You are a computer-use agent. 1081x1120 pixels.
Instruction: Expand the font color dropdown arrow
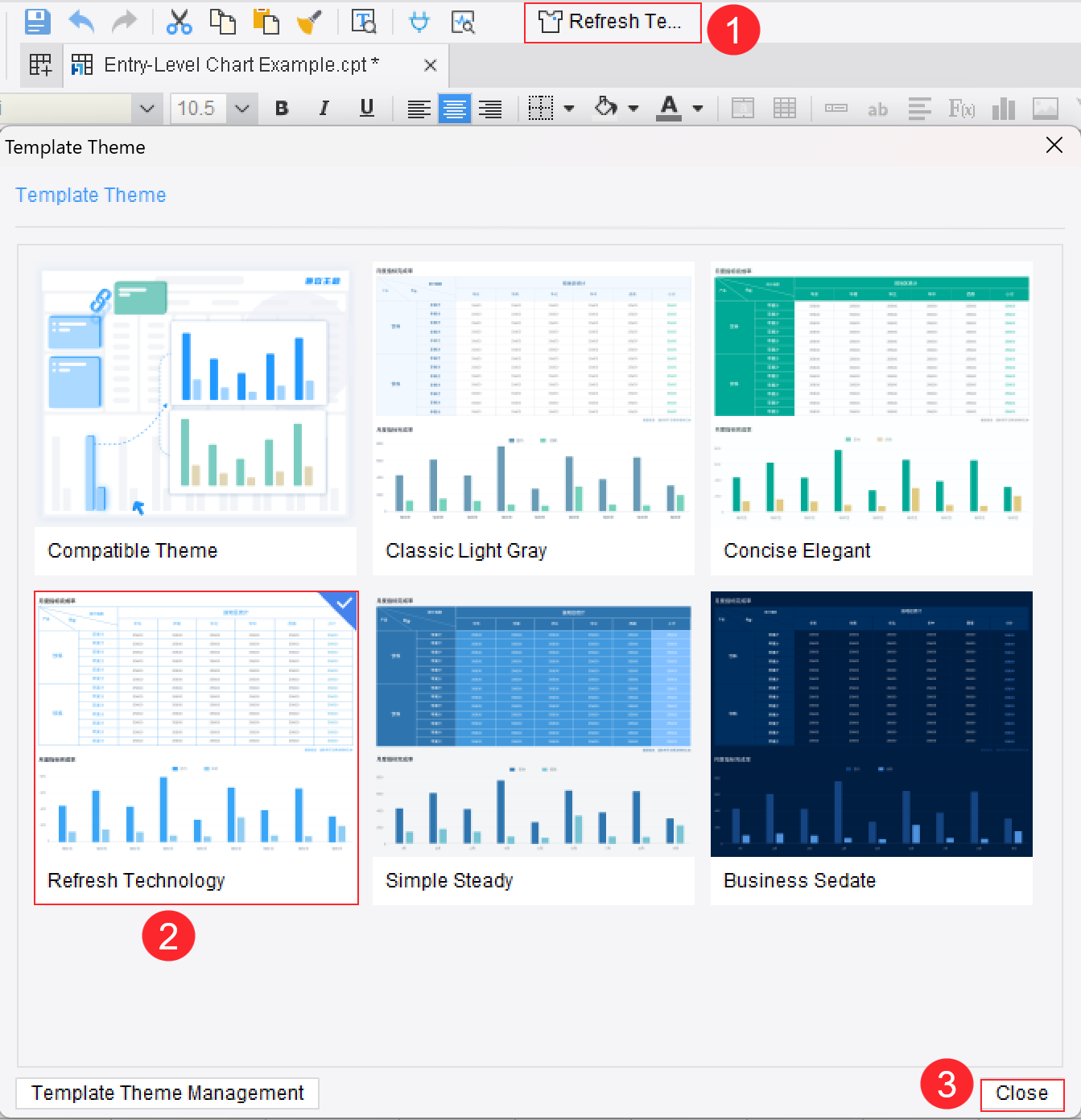point(698,108)
